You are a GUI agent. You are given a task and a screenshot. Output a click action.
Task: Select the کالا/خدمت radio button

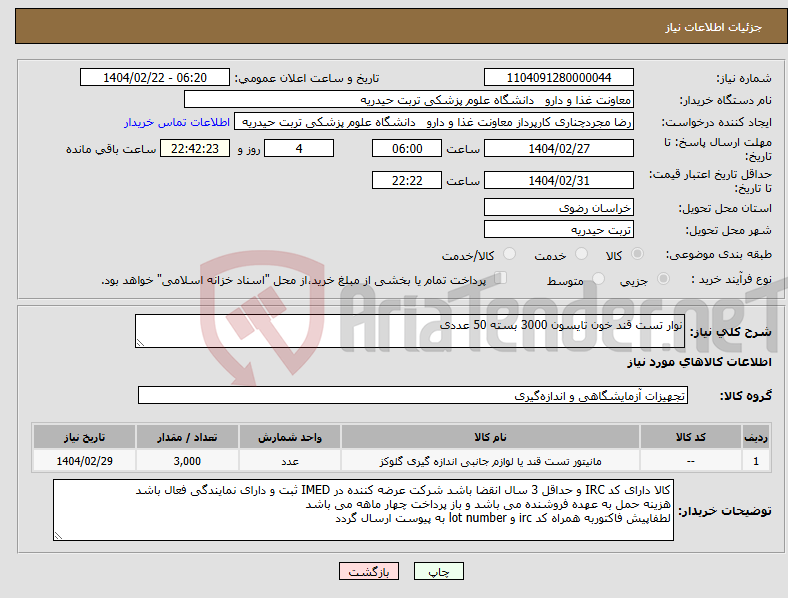(510, 254)
